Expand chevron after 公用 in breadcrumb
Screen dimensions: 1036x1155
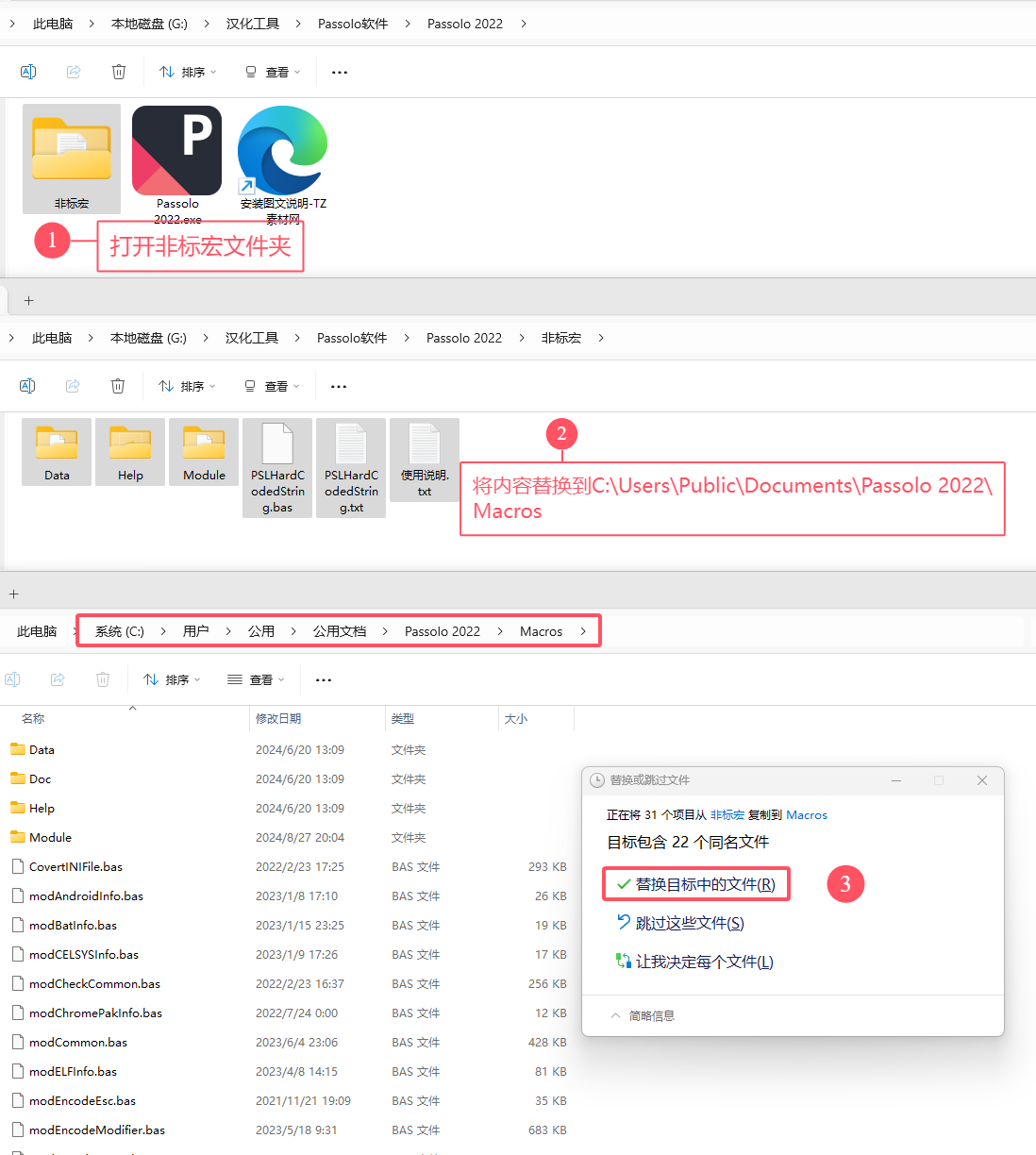coord(293,631)
